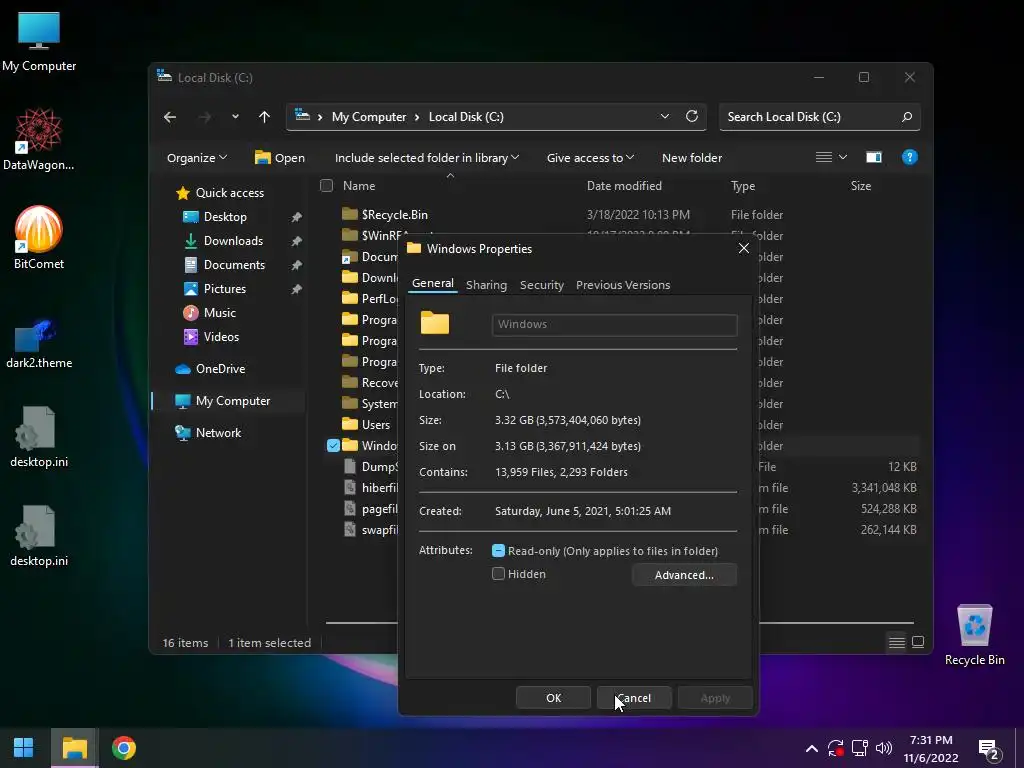Click OK in Properties dialog
The height and width of the screenshot is (768, 1024).
coord(553,697)
